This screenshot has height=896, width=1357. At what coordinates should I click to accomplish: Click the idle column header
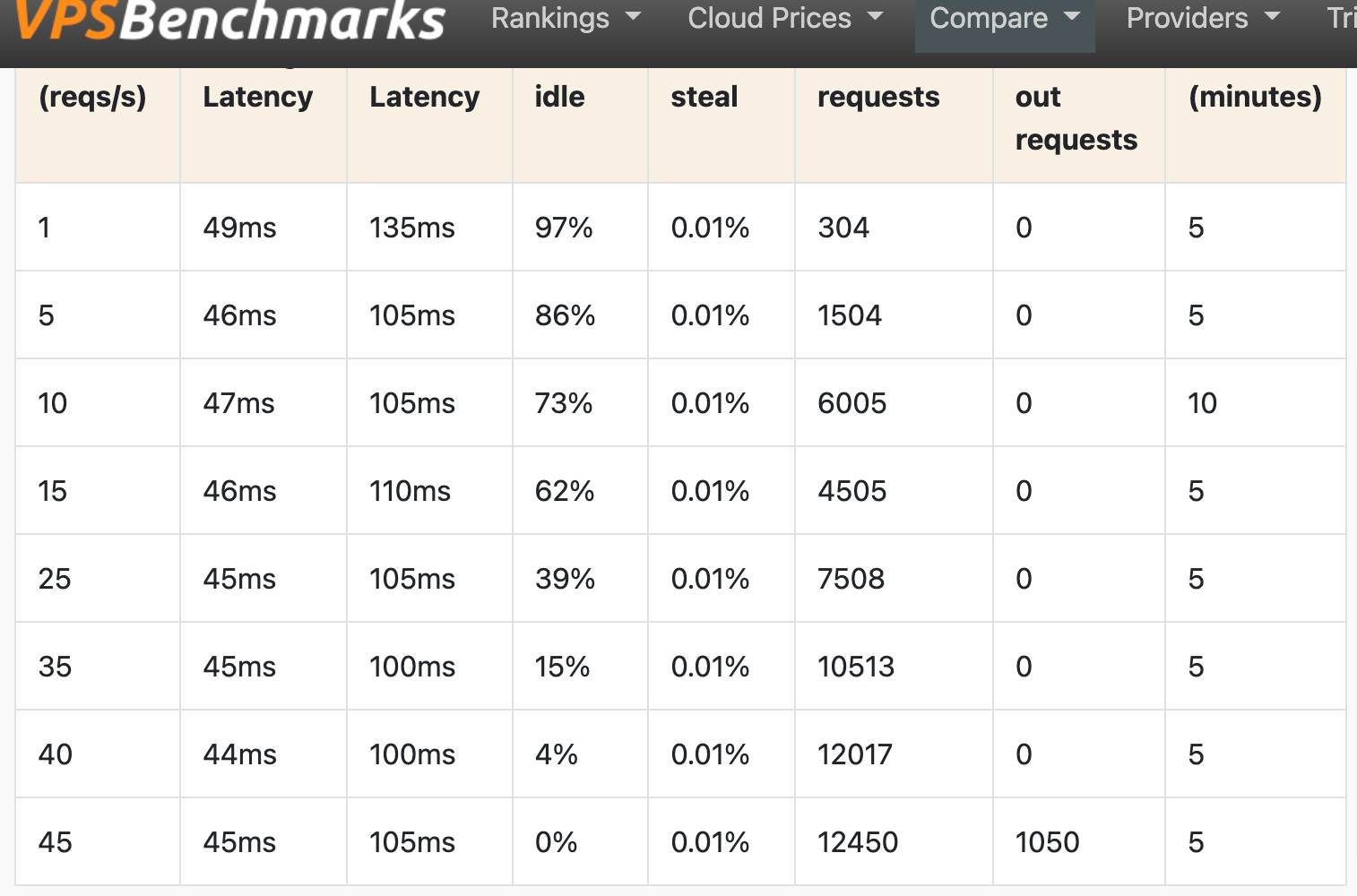click(x=559, y=97)
